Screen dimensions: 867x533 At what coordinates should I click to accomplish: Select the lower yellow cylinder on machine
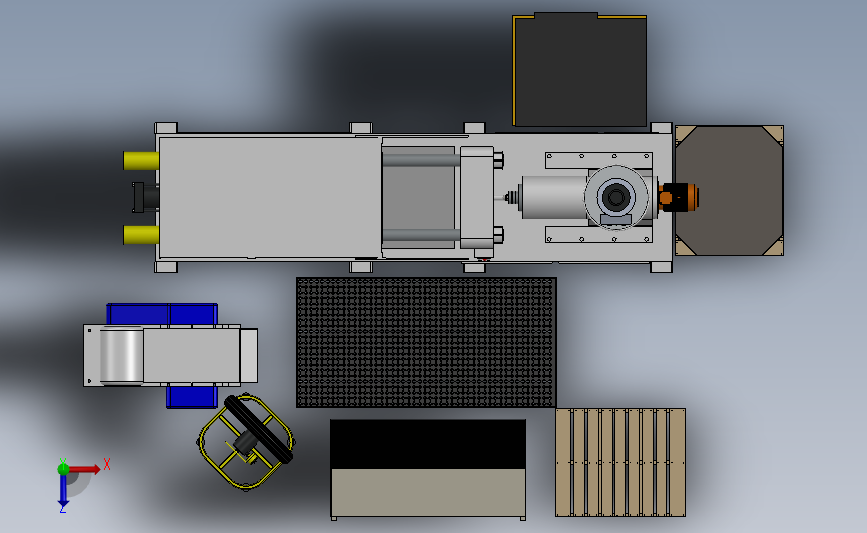coord(141,235)
